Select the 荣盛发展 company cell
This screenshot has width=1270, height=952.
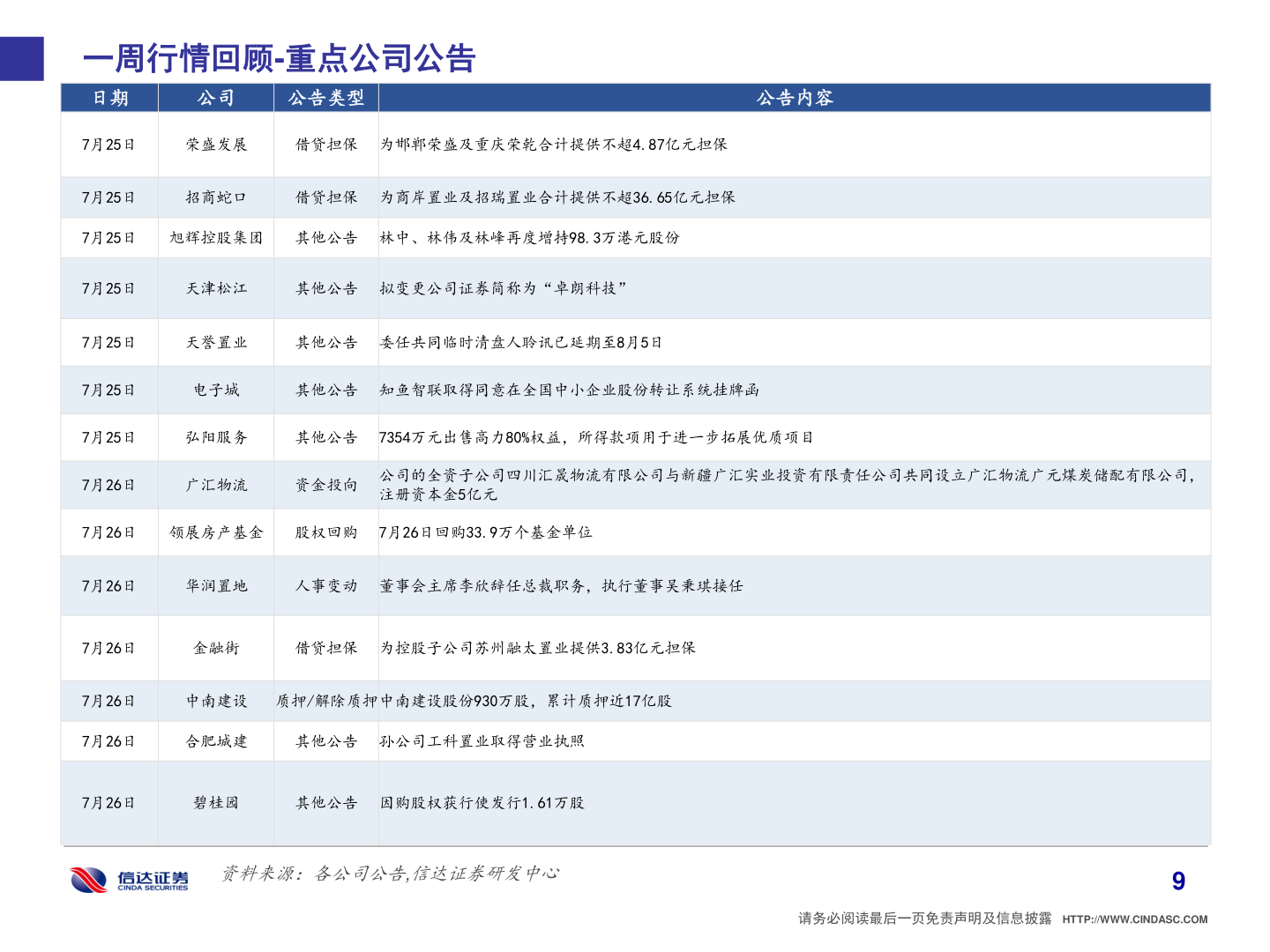click(x=214, y=144)
